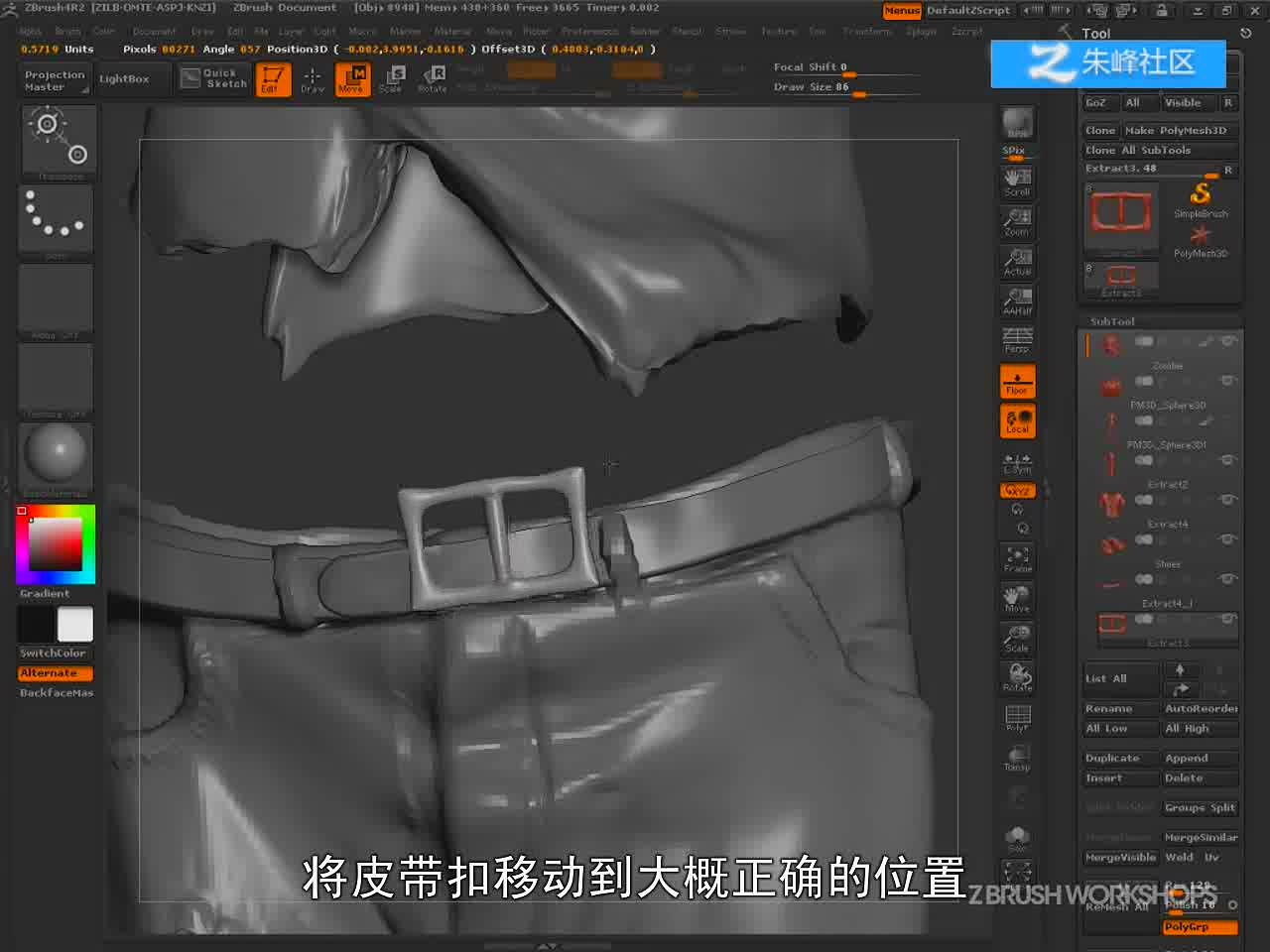Select the Extract3 tool thumbnail
1270x952 pixels.
pyautogui.click(x=1120, y=215)
